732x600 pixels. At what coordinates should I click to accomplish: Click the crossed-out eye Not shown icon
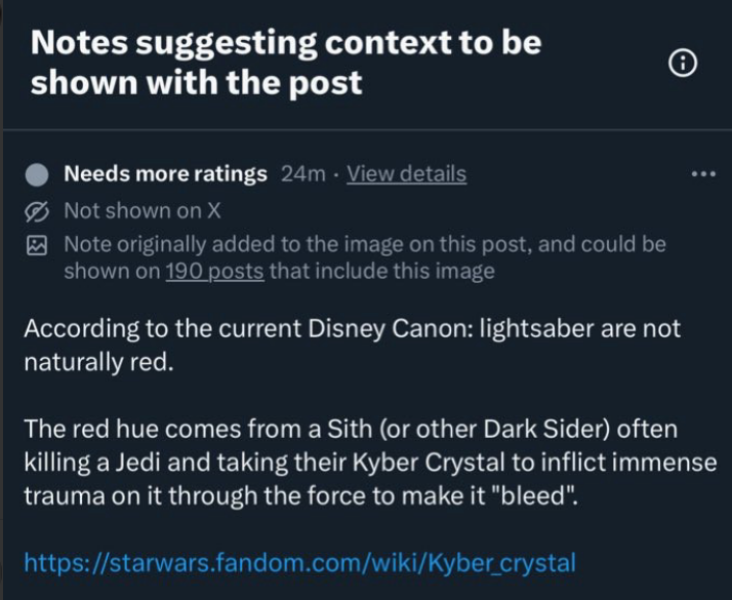(37, 211)
